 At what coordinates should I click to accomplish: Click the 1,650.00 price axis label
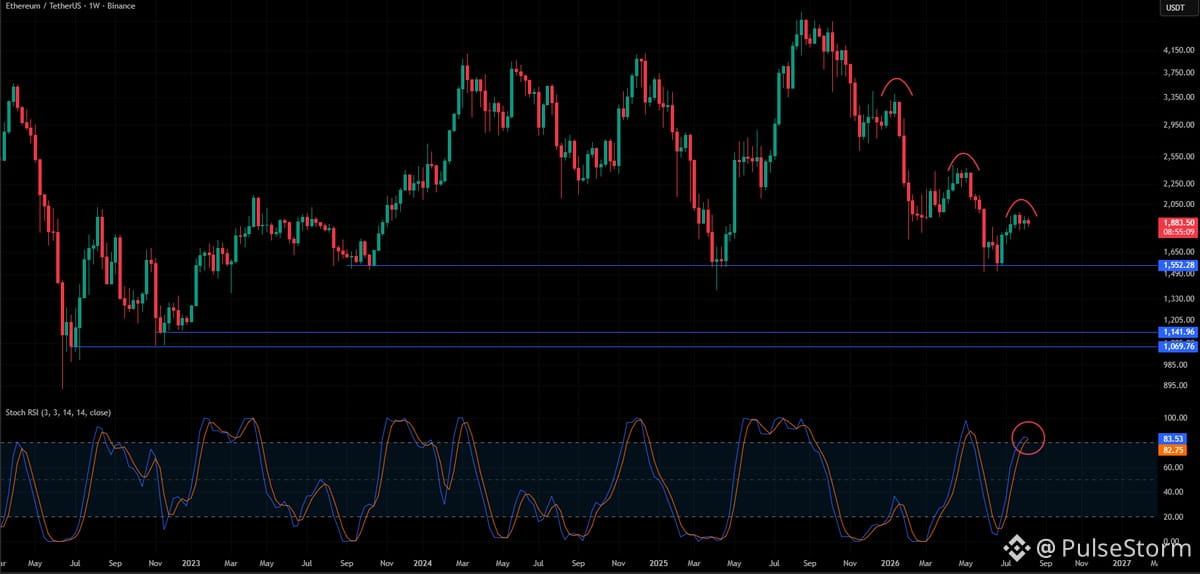coord(1178,252)
